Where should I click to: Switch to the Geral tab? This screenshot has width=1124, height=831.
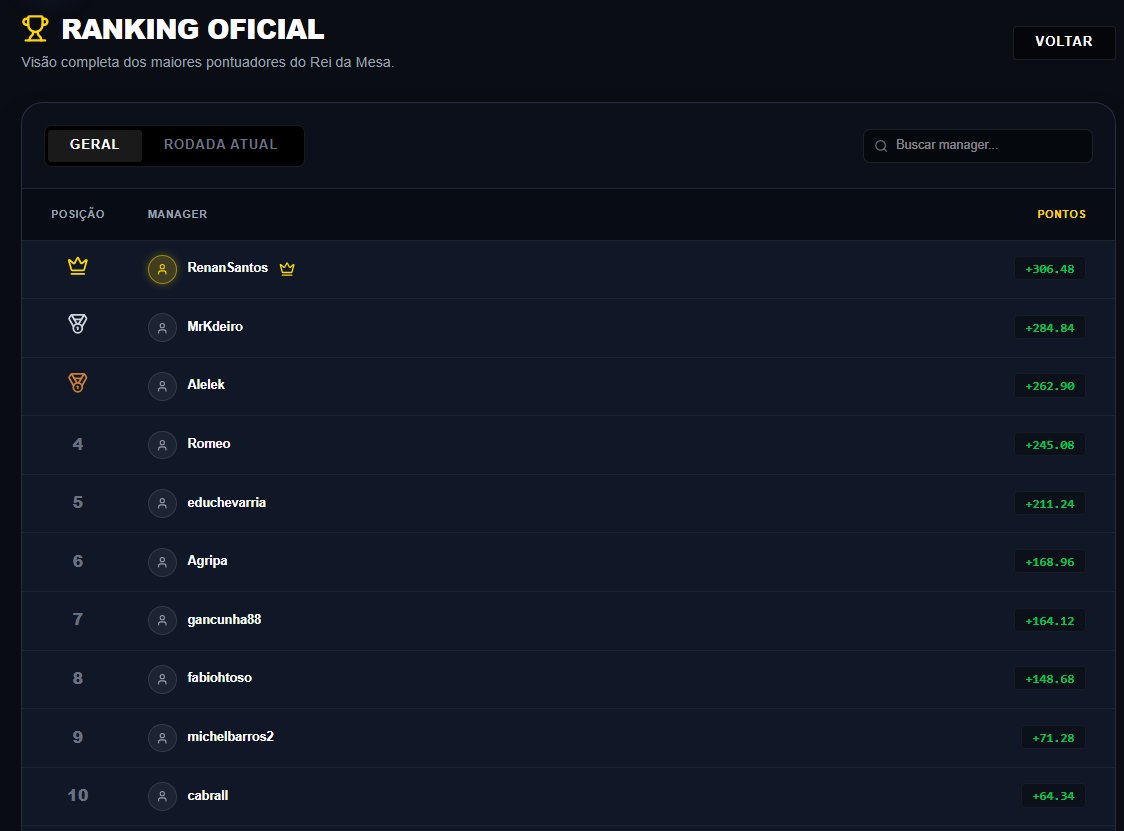95,145
